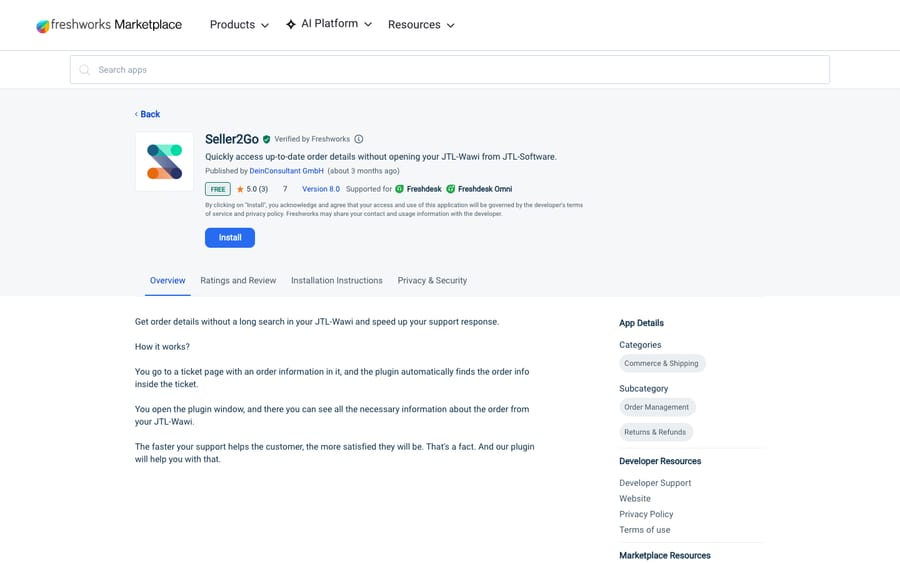The height and width of the screenshot is (563, 900).
Task: Click the App Details heading
Action: click(641, 323)
